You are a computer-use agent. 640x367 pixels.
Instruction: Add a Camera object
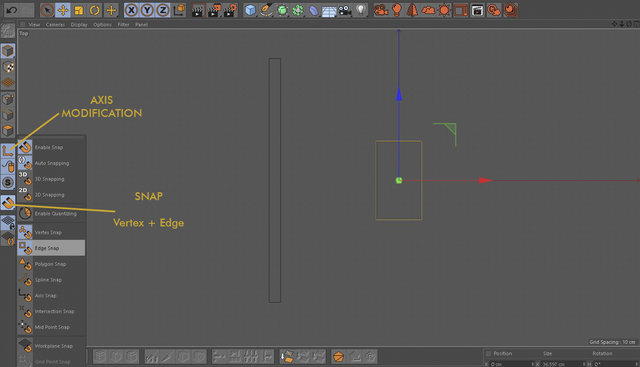tap(345, 10)
